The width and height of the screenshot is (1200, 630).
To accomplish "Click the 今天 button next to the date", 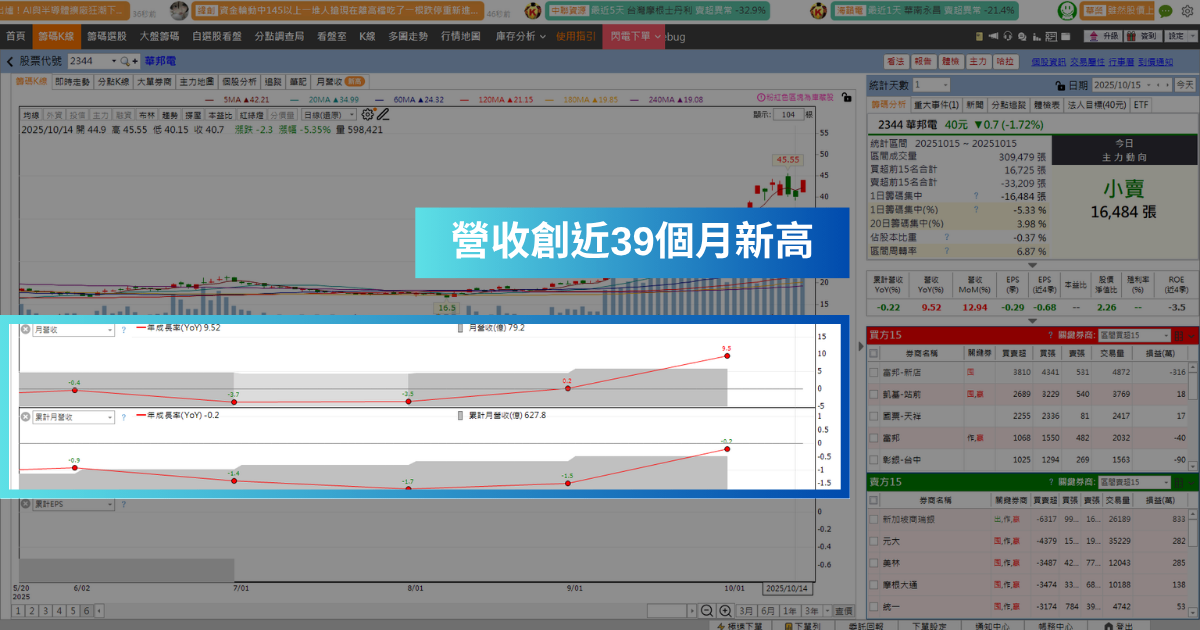I will tap(1186, 84).
